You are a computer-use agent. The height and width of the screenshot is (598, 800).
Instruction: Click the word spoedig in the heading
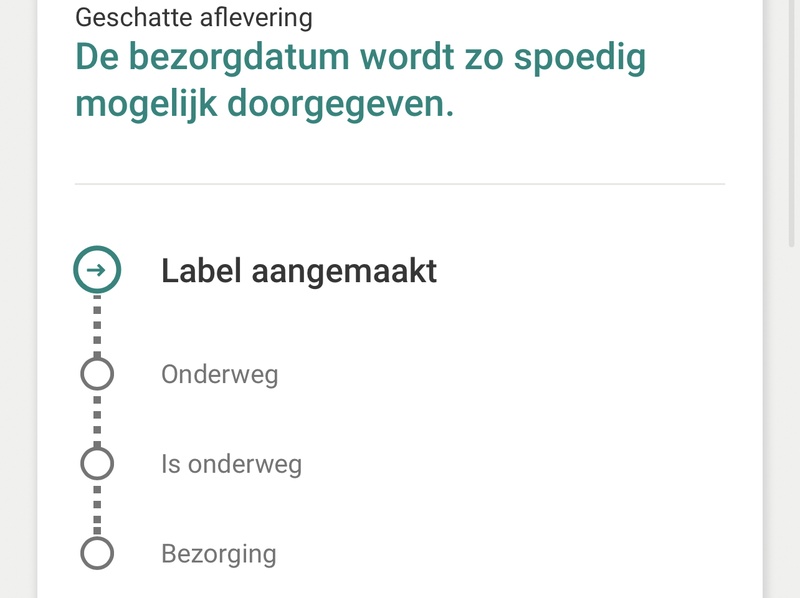(x=580, y=58)
